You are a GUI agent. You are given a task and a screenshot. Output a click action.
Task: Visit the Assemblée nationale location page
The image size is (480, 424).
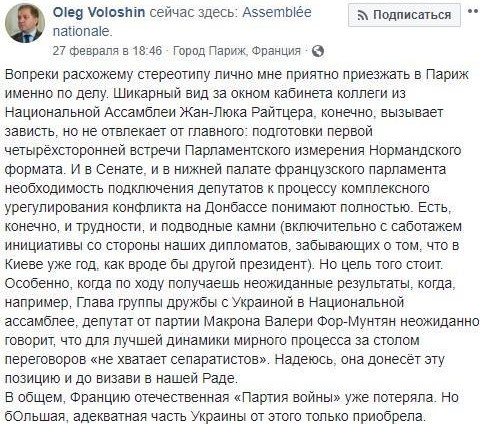[x=182, y=22]
